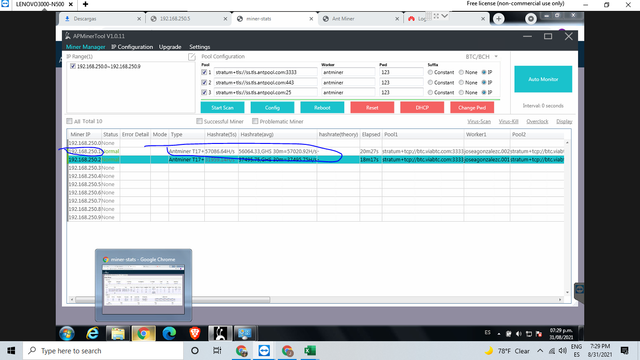Open new TeamViewer session tab with plus
The image size is (640, 360).
[85, 4]
